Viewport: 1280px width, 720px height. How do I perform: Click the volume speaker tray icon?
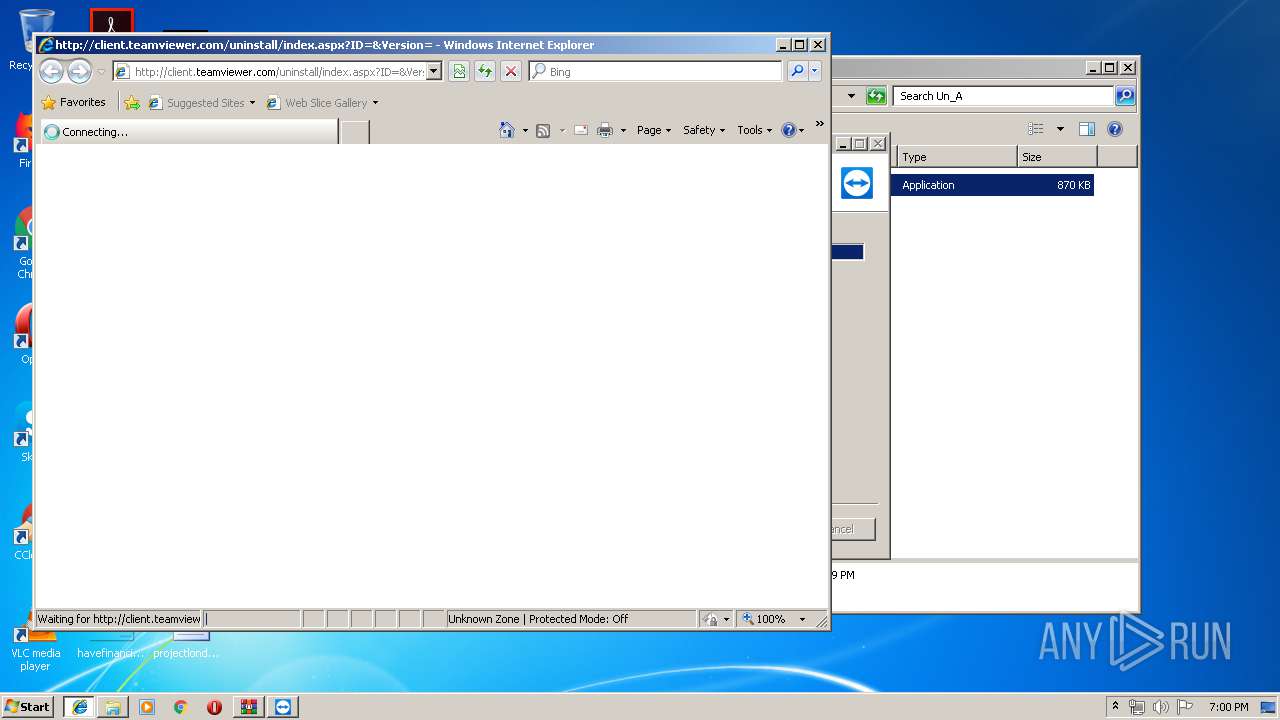point(1161,707)
